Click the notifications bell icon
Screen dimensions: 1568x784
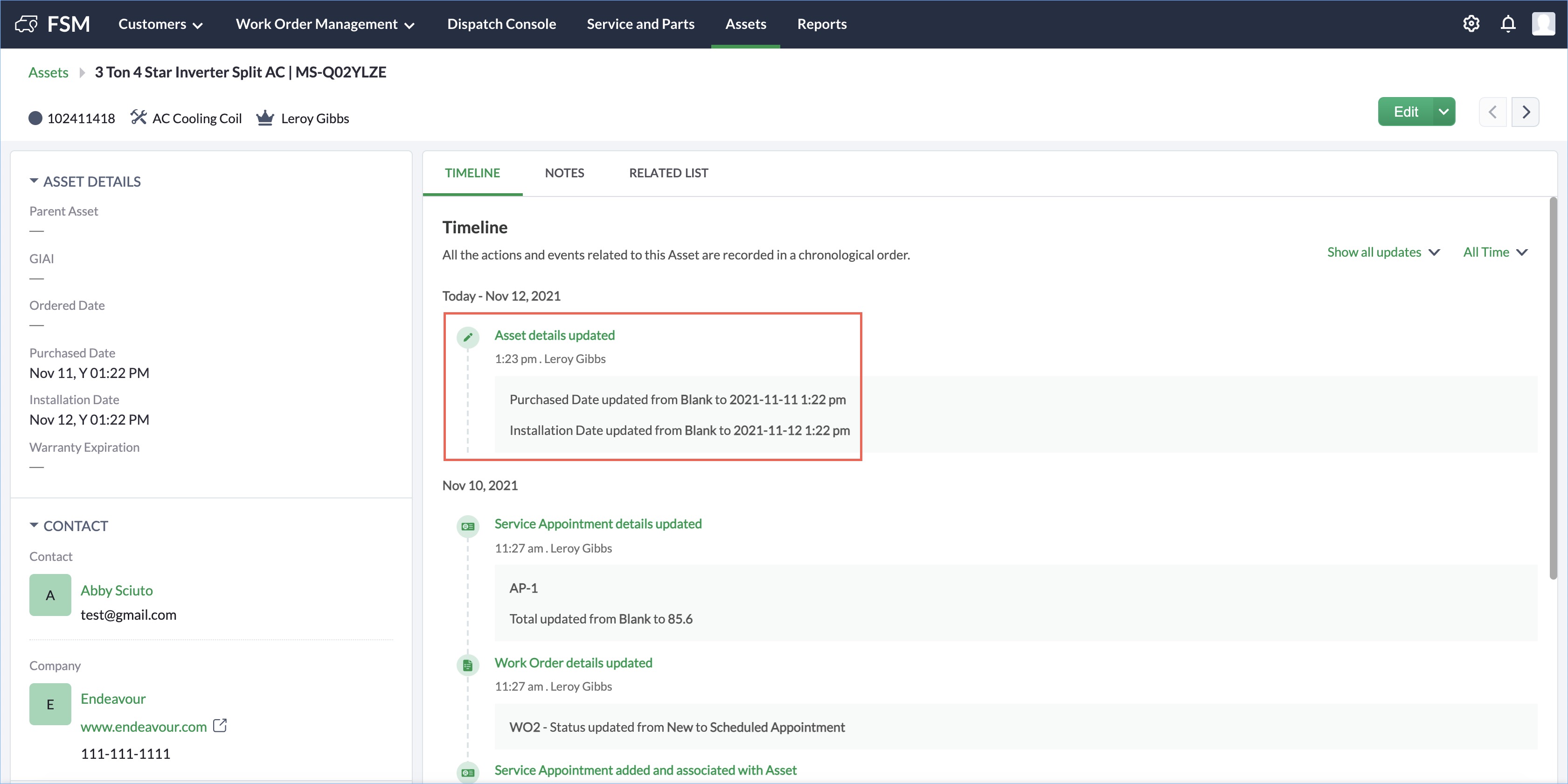click(1508, 24)
